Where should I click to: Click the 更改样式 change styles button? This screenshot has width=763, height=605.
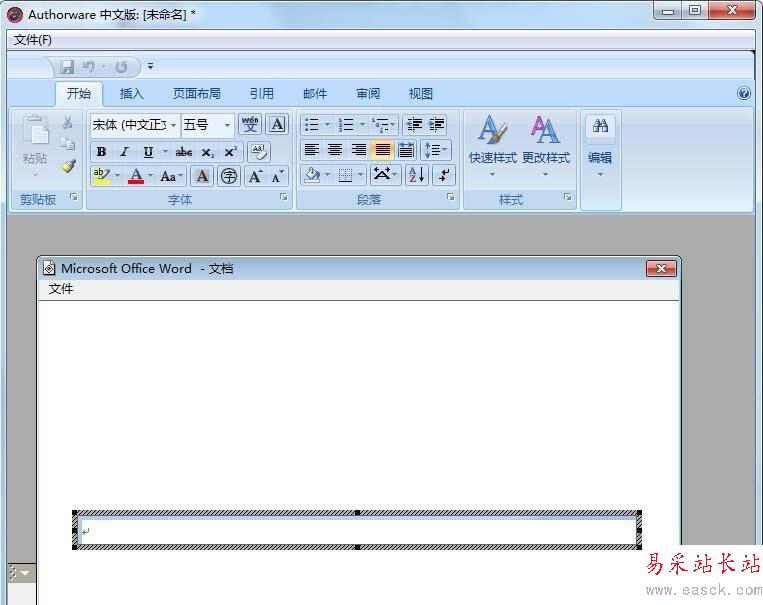[545, 146]
